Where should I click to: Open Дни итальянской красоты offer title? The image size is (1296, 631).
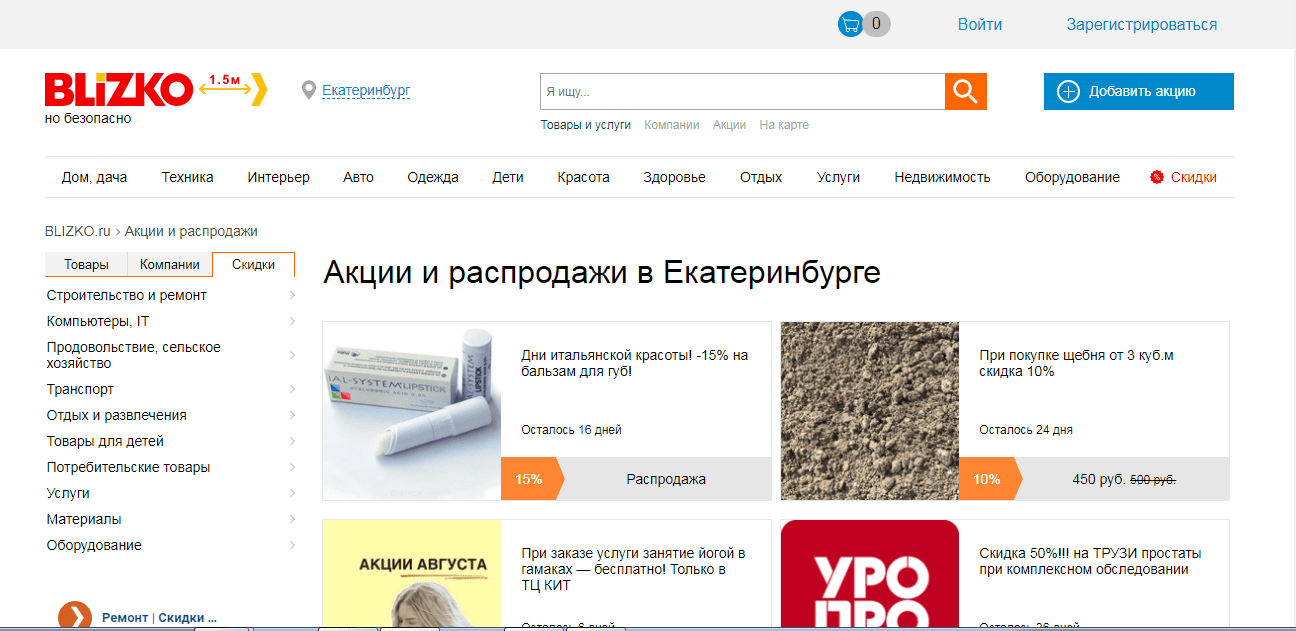click(x=635, y=363)
